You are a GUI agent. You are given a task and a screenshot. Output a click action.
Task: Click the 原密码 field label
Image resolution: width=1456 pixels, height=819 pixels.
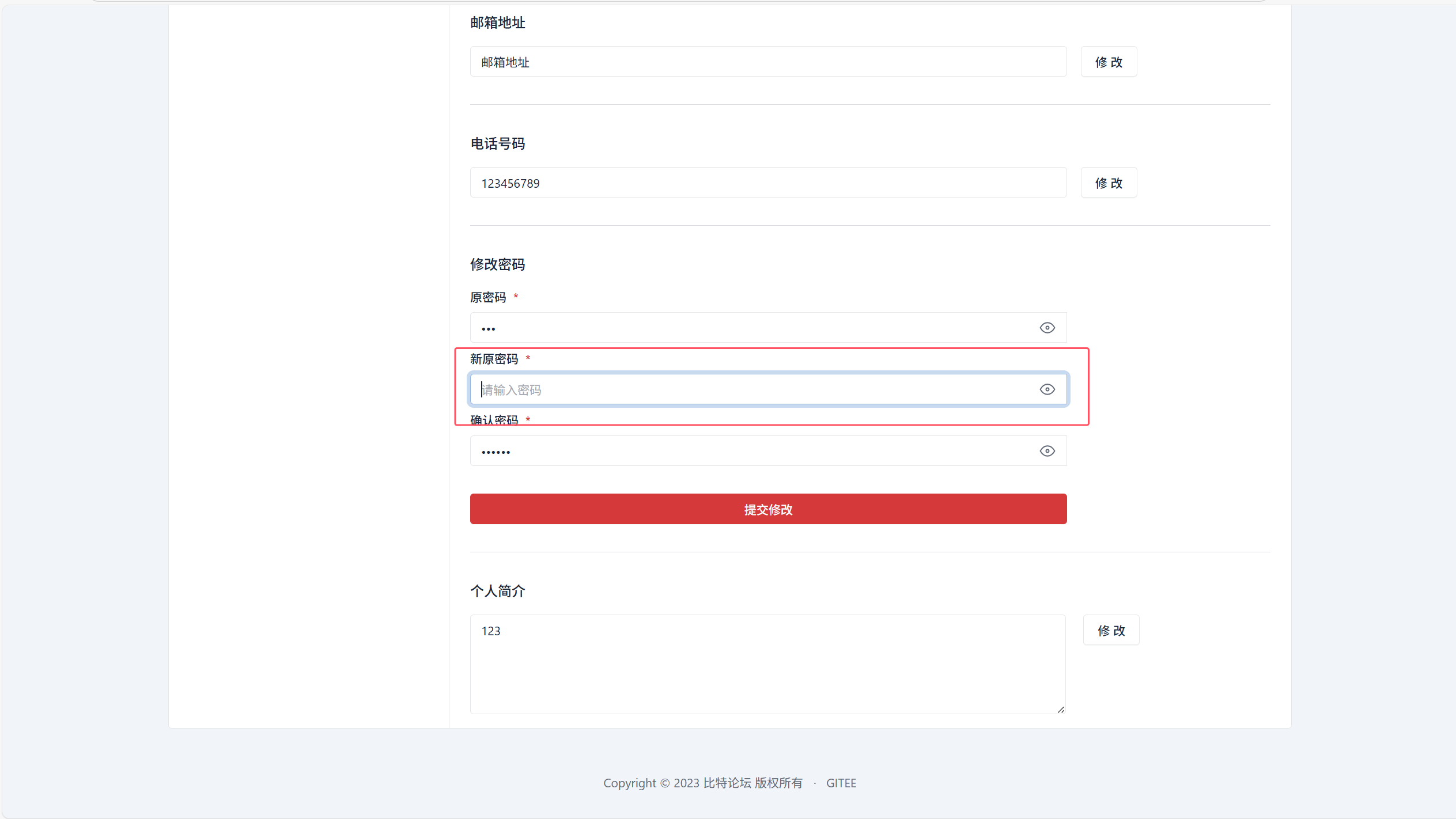[x=487, y=297]
